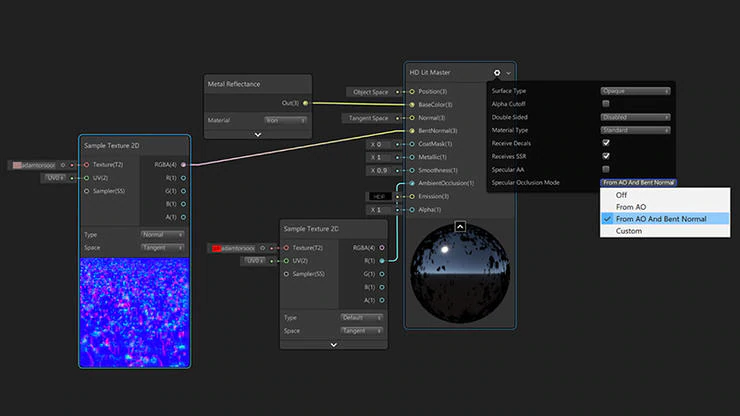Click R(1) output port on lower Sample Texture
The image size is (740, 416).
point(382,261)
